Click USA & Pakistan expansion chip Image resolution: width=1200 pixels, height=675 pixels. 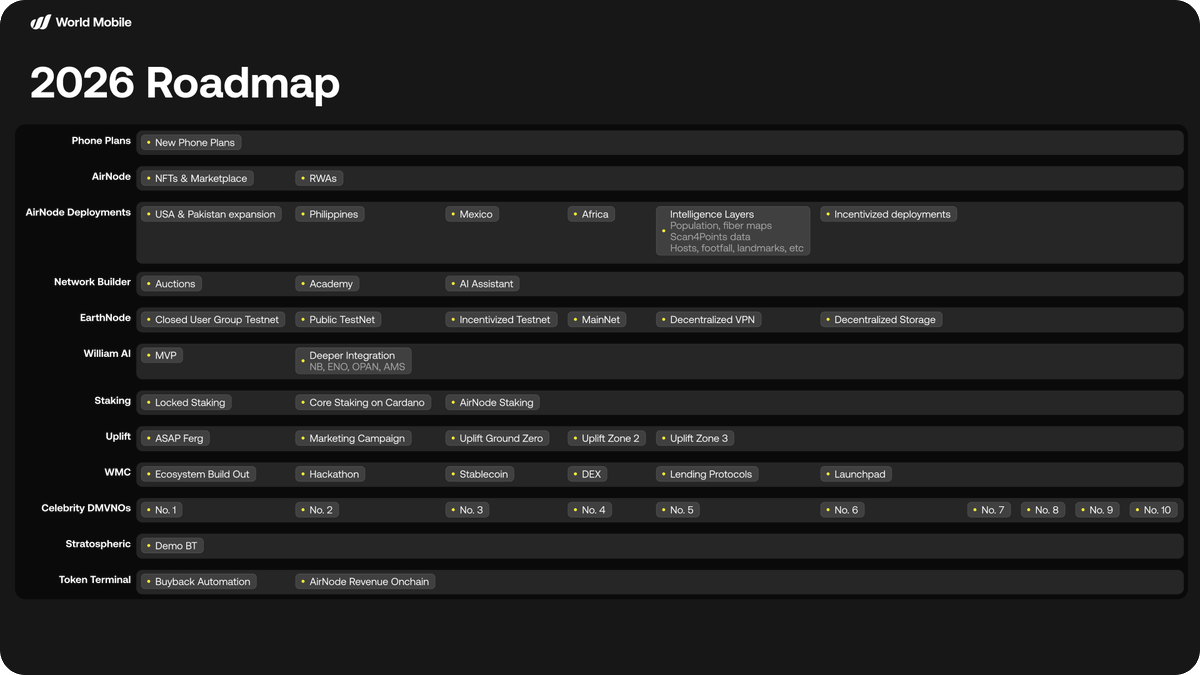(x=211, y=215)
